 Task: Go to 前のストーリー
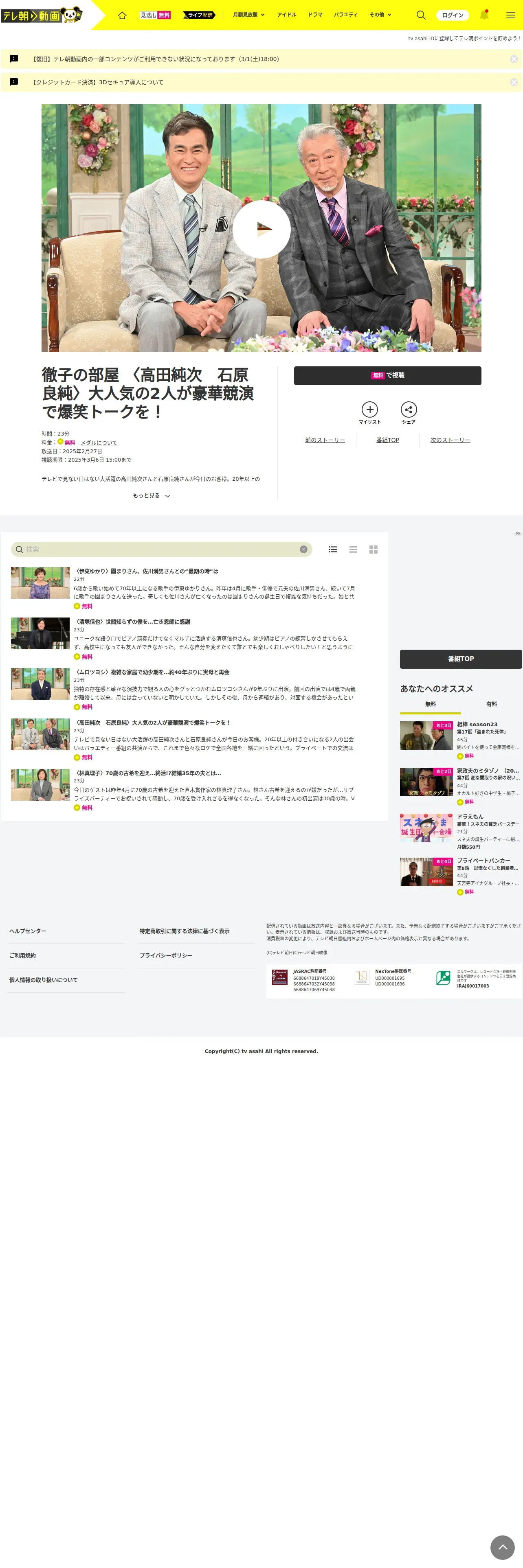[325, 440]
